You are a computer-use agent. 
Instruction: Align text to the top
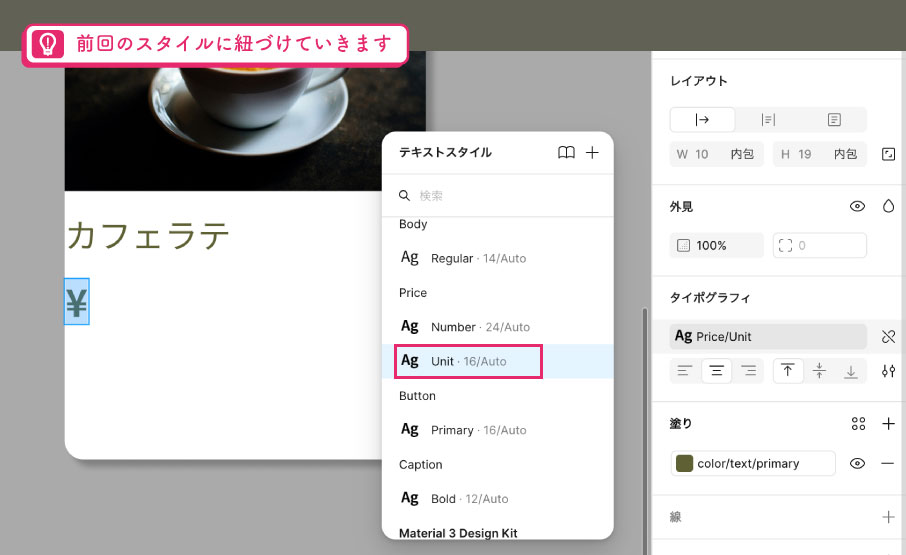[x=788, y=371]
